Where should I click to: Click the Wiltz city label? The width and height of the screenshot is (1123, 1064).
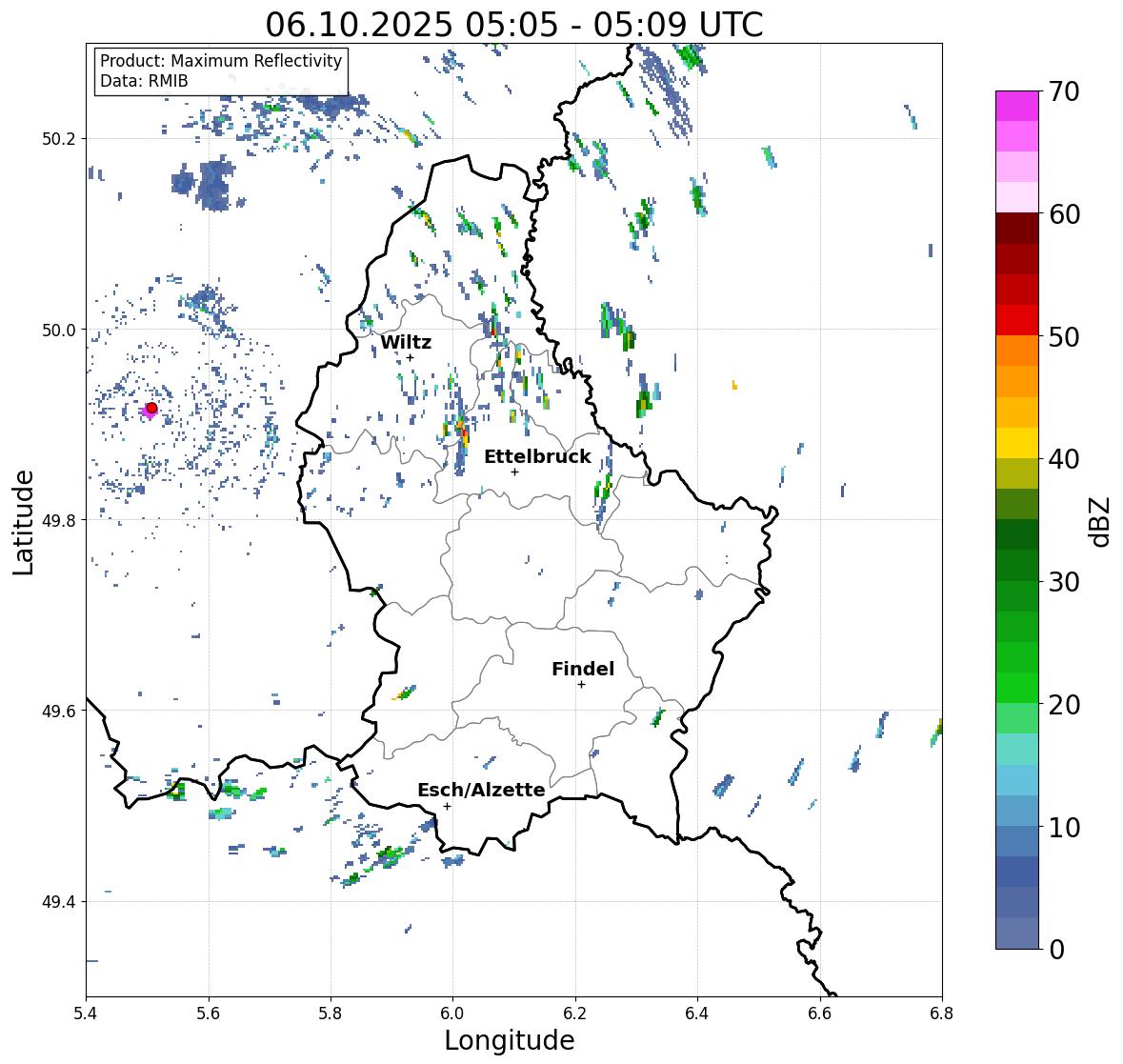[x=406, y=342]
